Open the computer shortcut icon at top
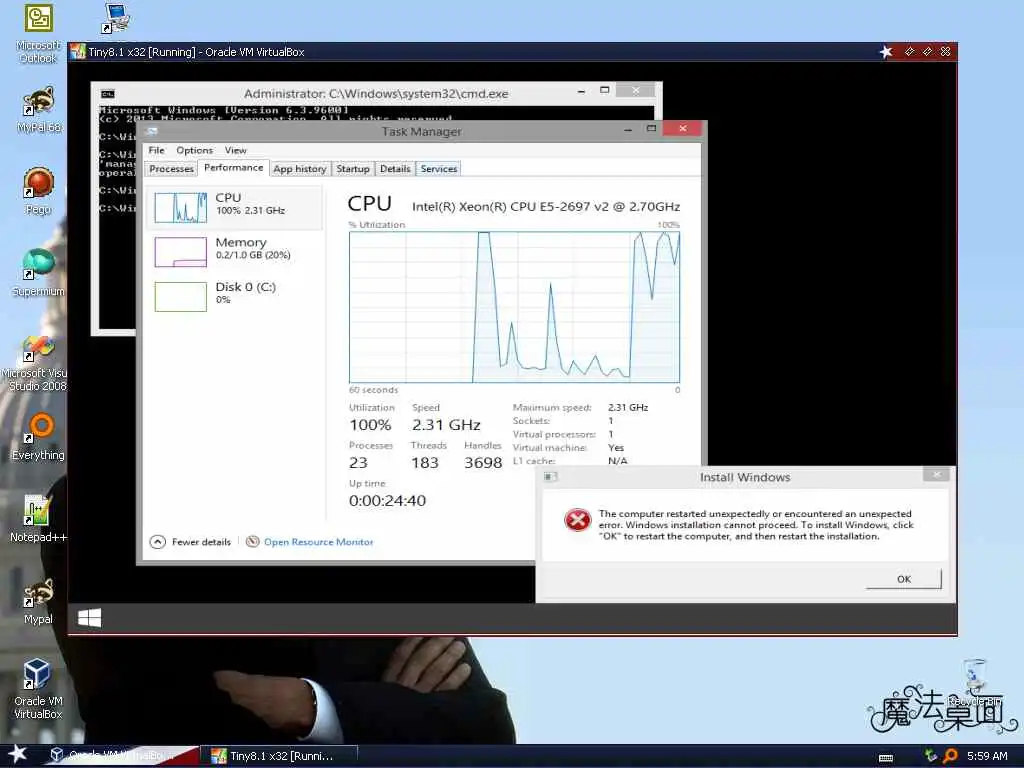 (x=116, y=18)
